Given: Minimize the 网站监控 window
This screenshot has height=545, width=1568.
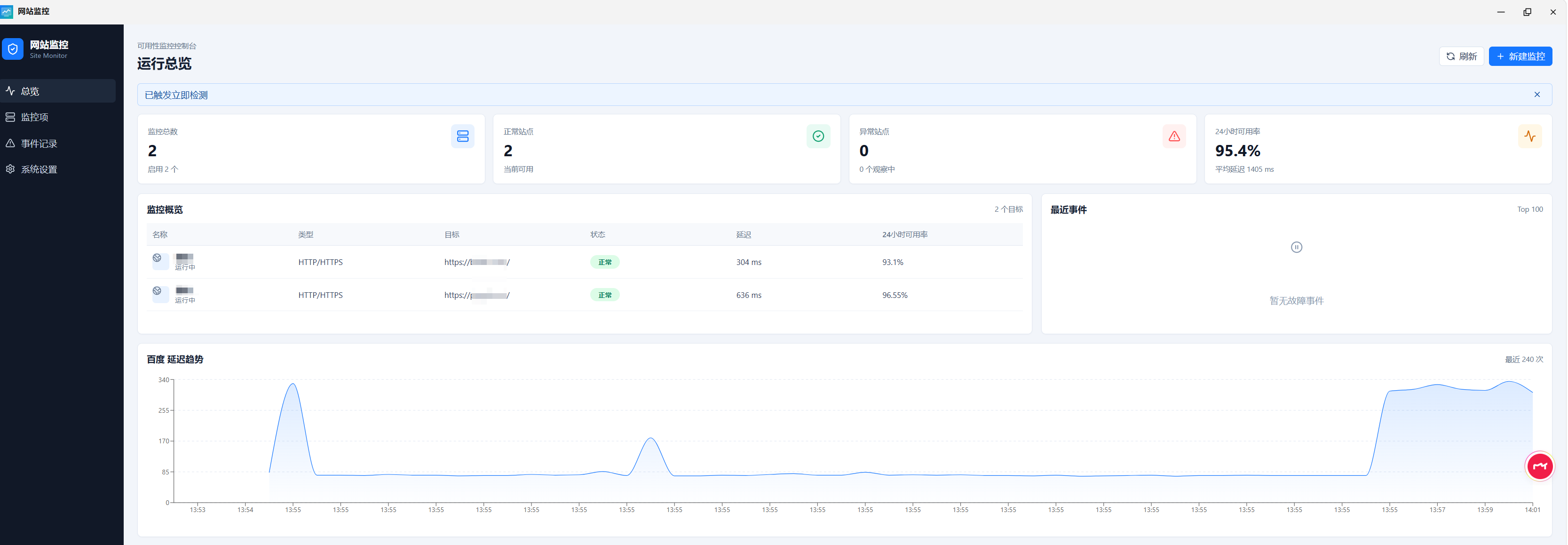Looking at the screenshot, I should point(1500,12).
